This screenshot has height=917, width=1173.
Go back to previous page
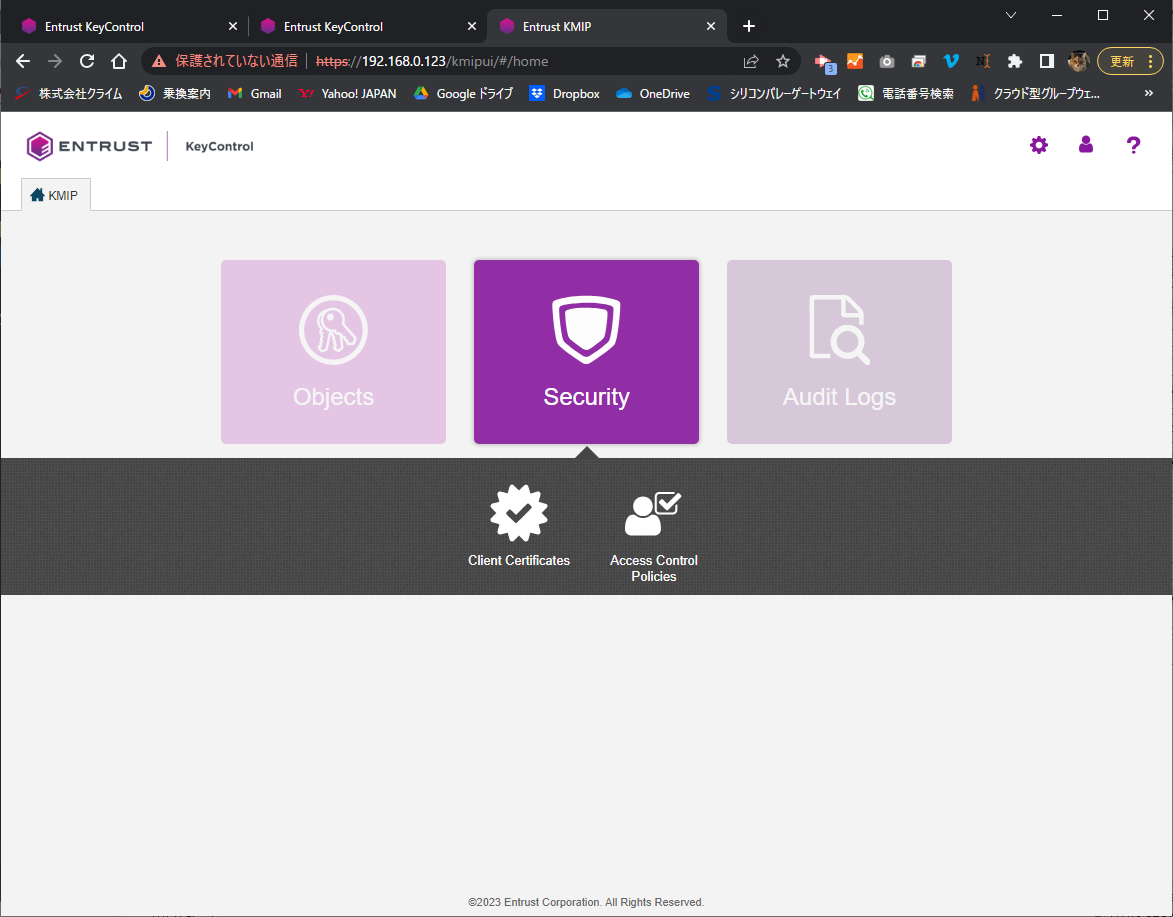click(x=23, y=61)
